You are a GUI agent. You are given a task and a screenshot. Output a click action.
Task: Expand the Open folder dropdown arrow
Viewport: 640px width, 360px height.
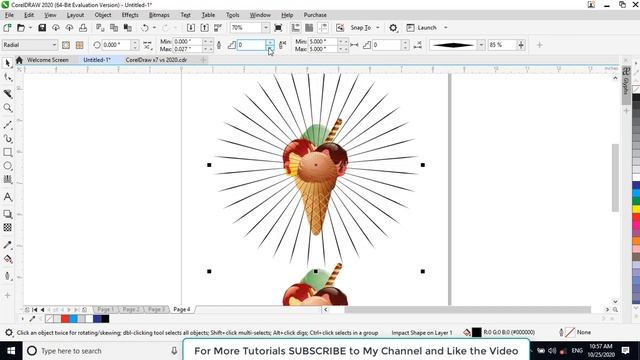(x=30, y=28)
